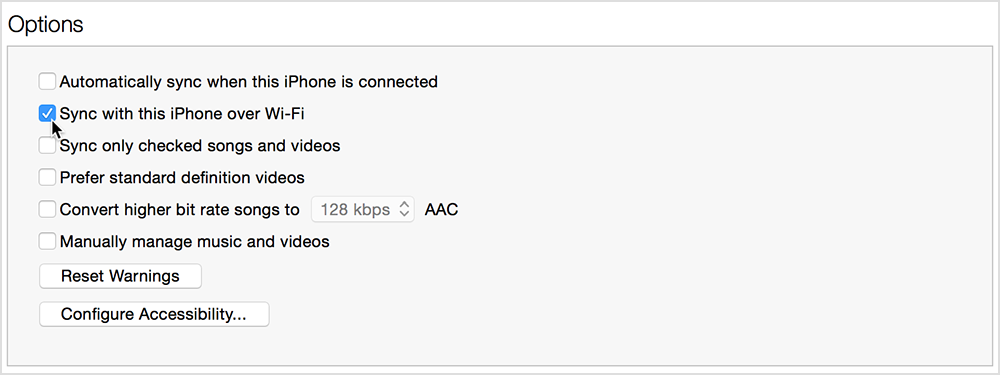Check the Convert higher bit rate songs box
1000x376 pixels.
click(x=47, y=209)
